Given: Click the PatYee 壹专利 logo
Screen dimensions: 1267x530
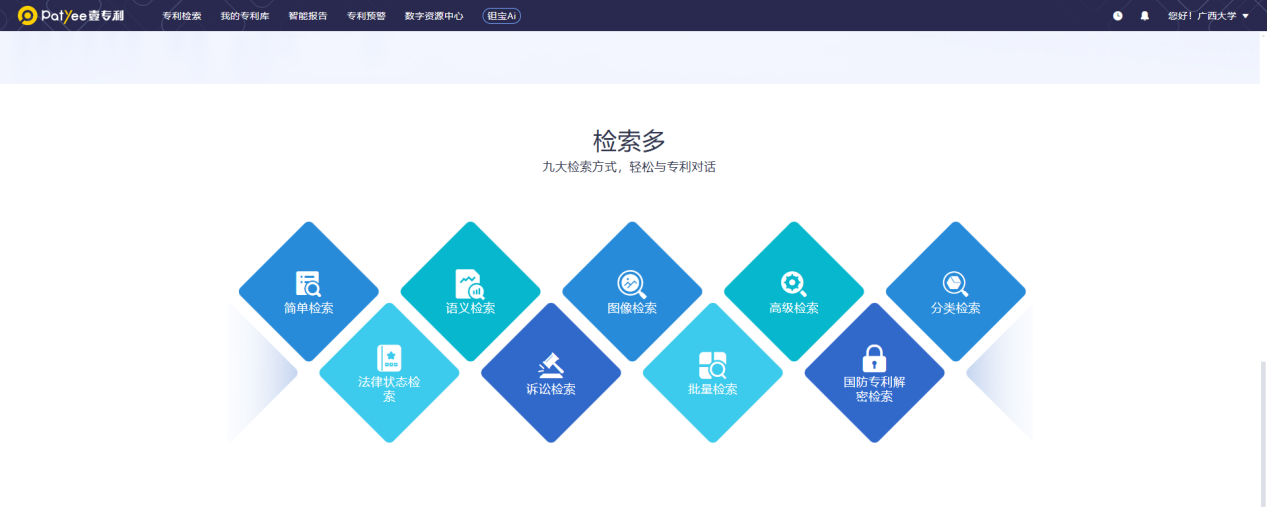Looking at the screenshot, I should click(x=71, y=16).
